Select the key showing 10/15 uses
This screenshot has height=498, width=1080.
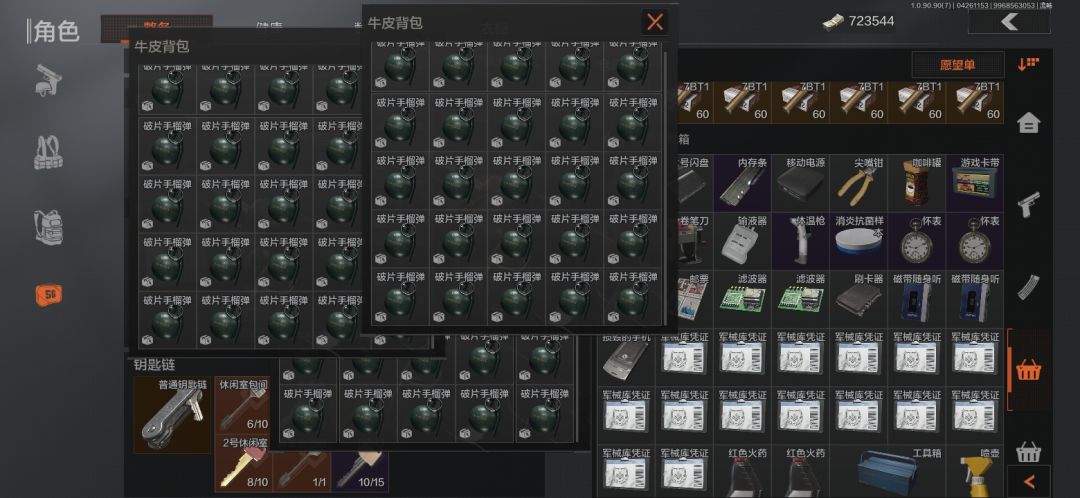360,472
